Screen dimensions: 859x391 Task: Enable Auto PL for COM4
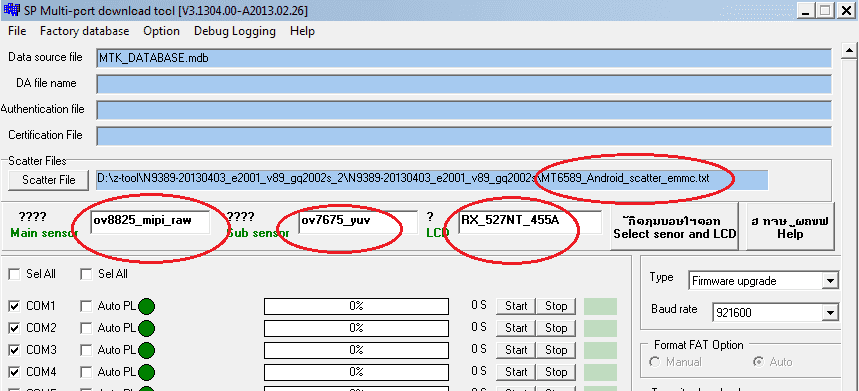point(86,372)
